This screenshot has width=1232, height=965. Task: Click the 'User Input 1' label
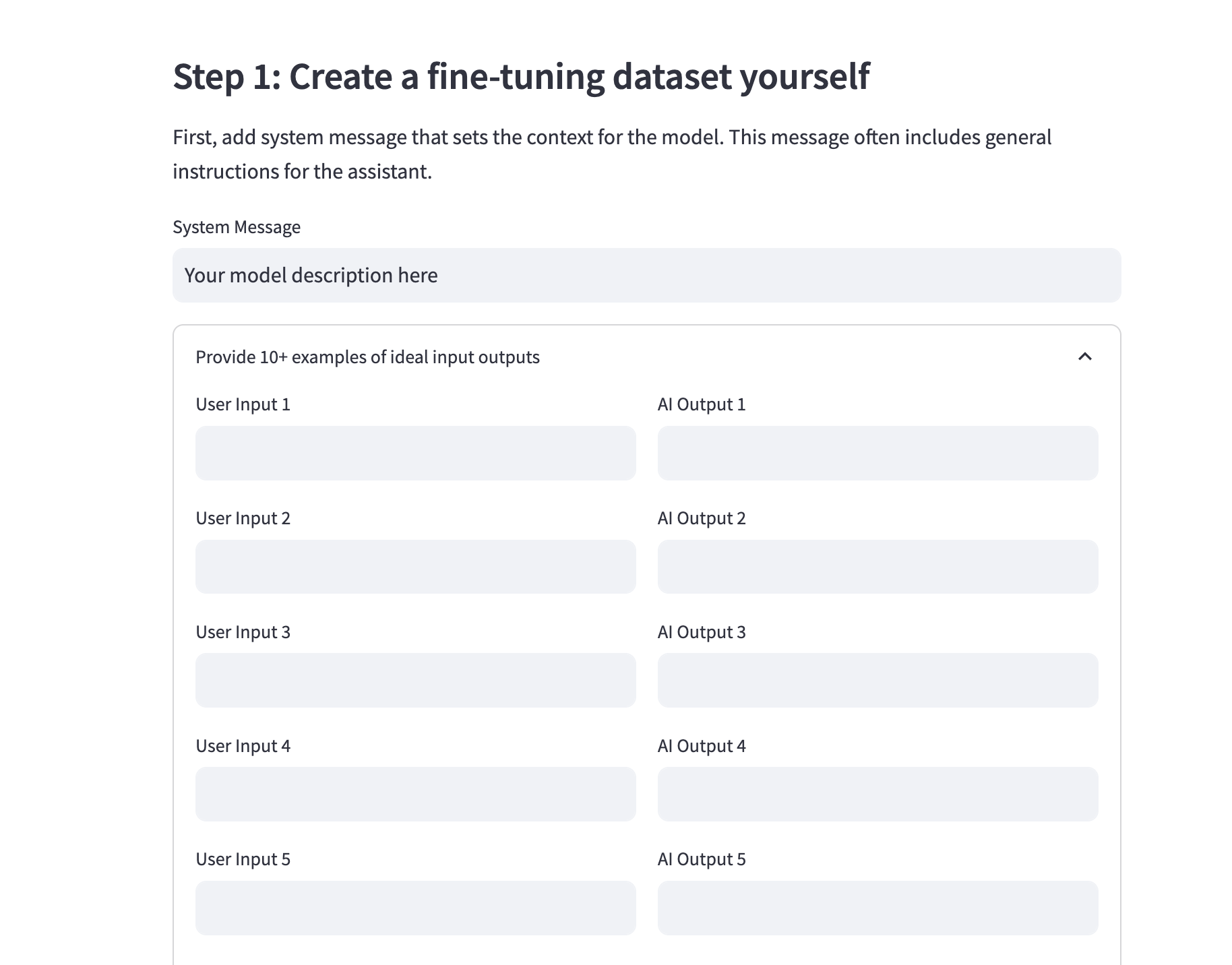tap(243, 404)
